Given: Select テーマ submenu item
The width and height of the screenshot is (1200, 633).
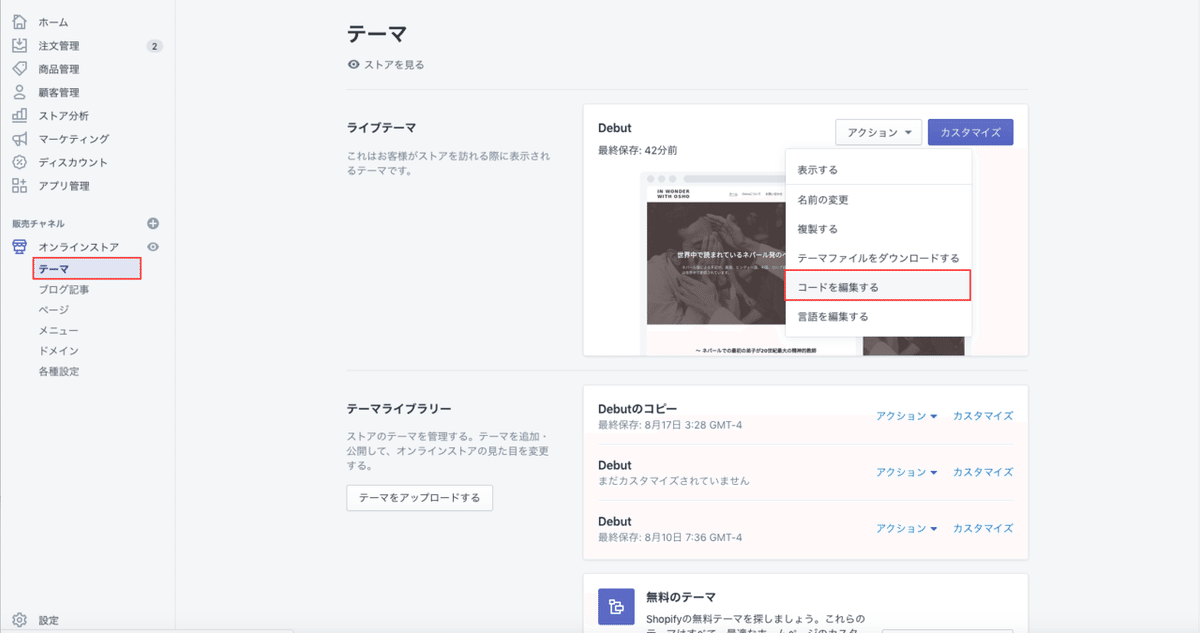Looking at the screenshot, I should 86,268.
